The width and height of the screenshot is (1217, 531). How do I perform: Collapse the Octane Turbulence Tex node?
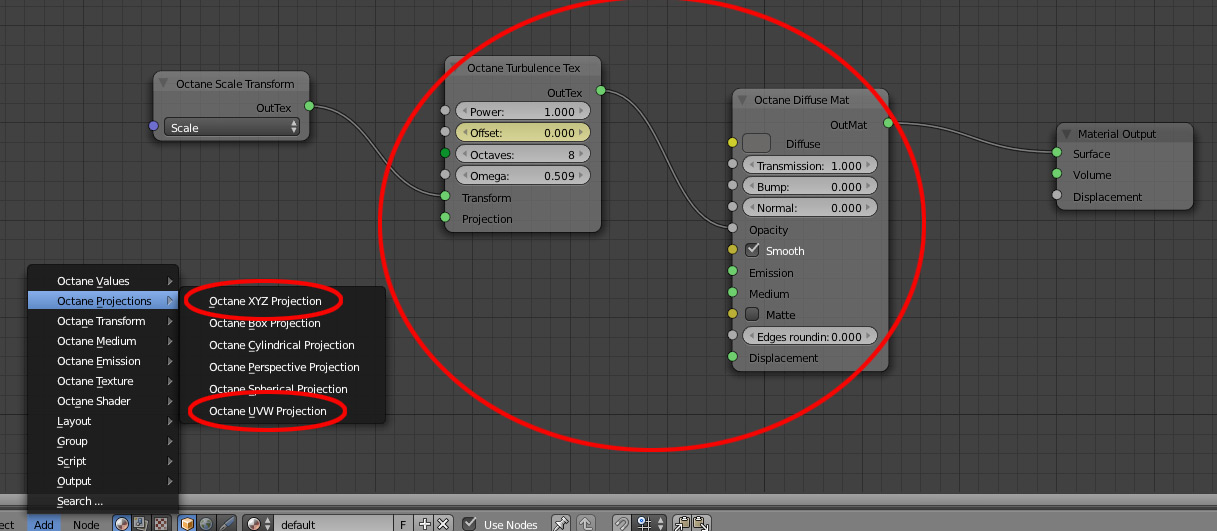tap(456, 68)
